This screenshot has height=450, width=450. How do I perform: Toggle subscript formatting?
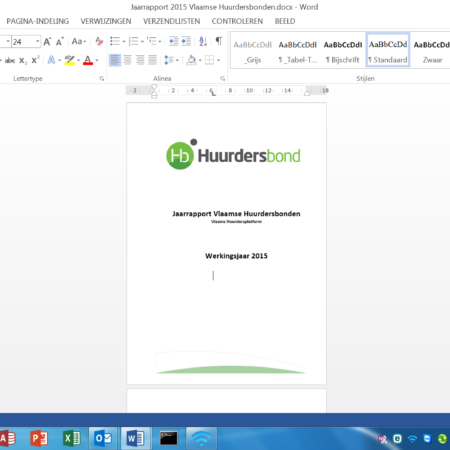coord(22,60)
